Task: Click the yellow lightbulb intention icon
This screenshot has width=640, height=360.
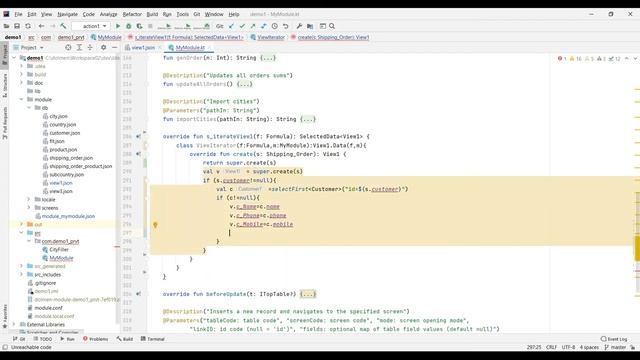Action: click(x=155, y=224)
